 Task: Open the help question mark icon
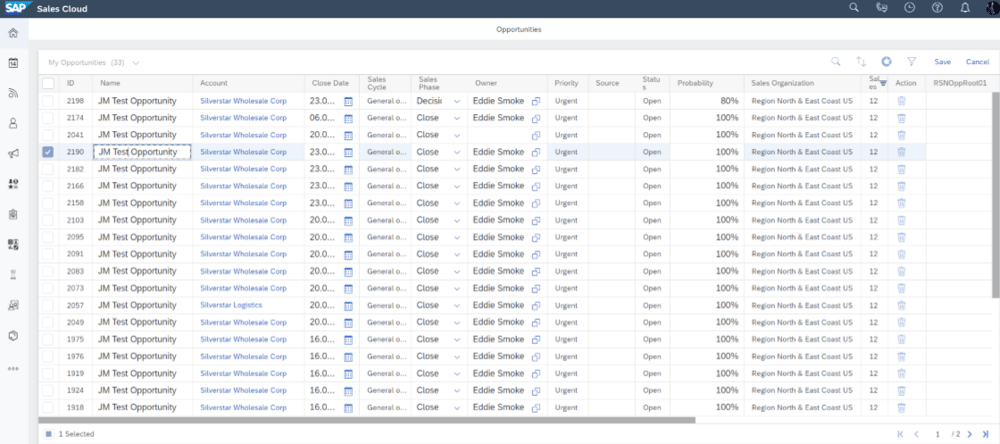937,8
